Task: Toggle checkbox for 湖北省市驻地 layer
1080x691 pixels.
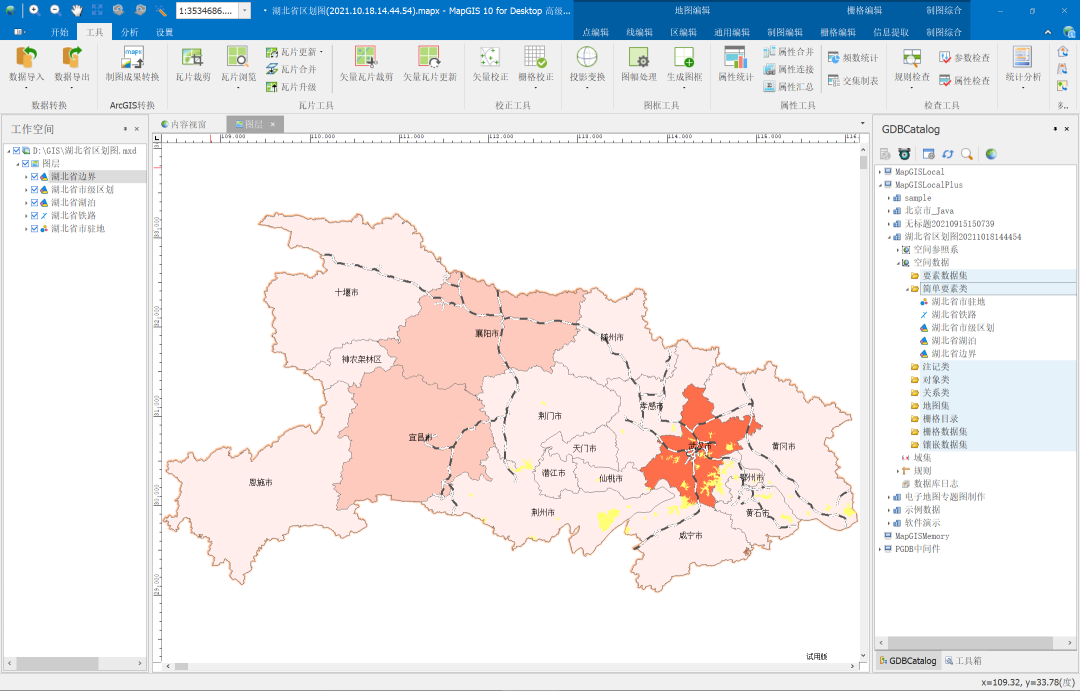Action: coord(34,229)
